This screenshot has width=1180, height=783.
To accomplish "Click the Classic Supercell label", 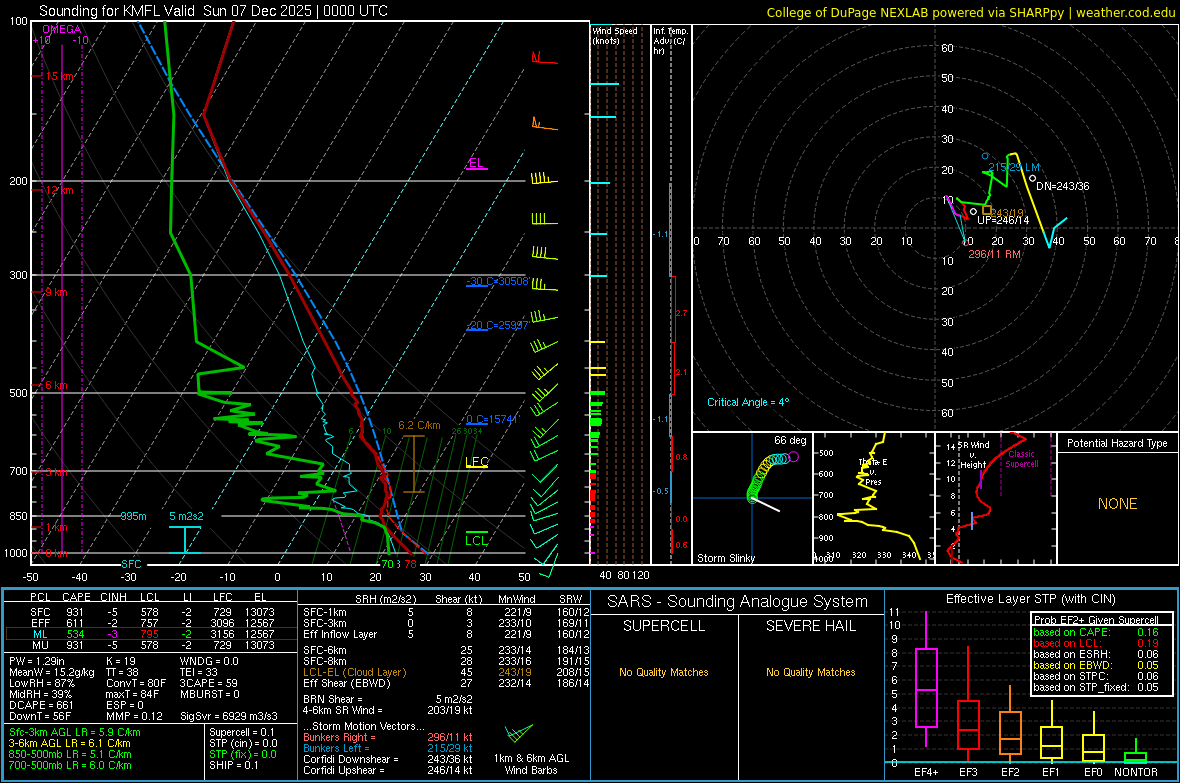I will point(1021,459).
